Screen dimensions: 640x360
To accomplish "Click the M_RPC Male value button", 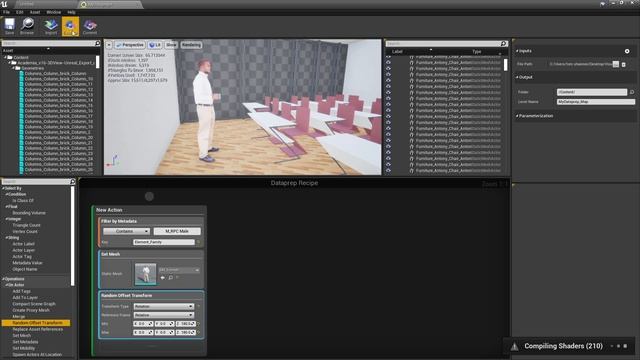I will [x=177, y=231].
